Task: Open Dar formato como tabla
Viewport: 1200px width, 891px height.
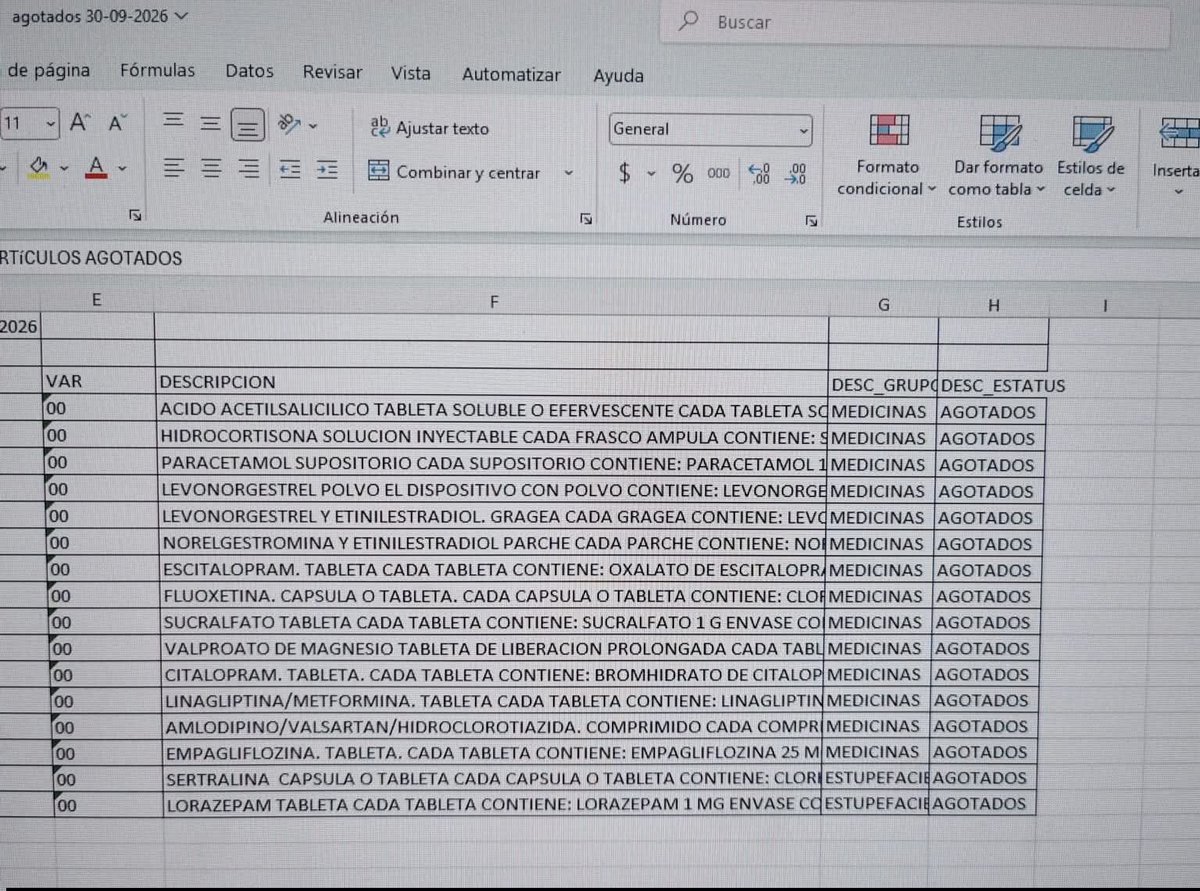Action: click(997, 155)
